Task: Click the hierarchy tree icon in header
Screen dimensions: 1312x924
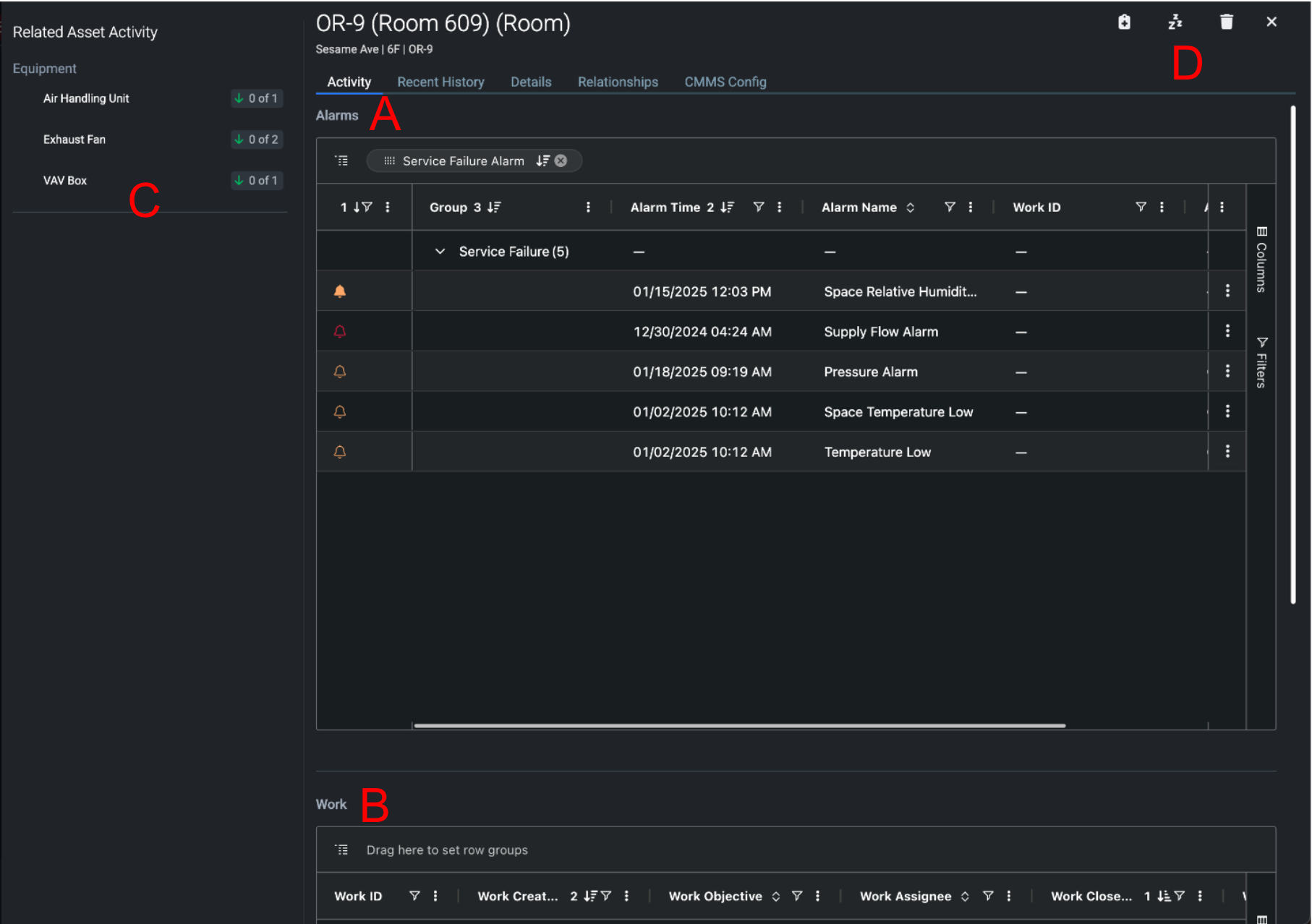Action: click(1175, 22)
